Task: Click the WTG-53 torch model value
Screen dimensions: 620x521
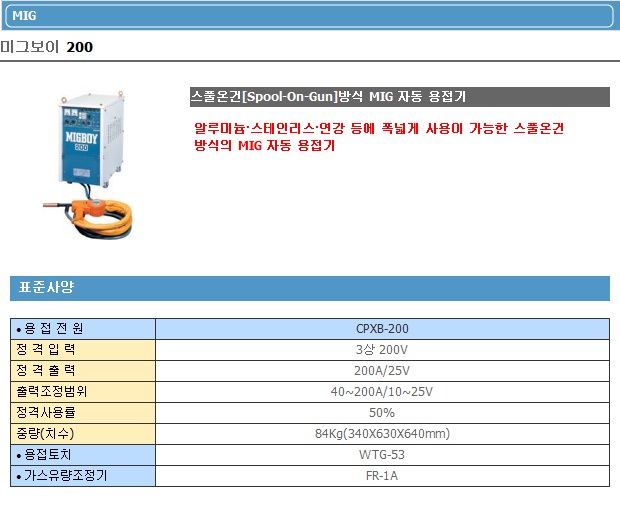Action: [382, 455]
